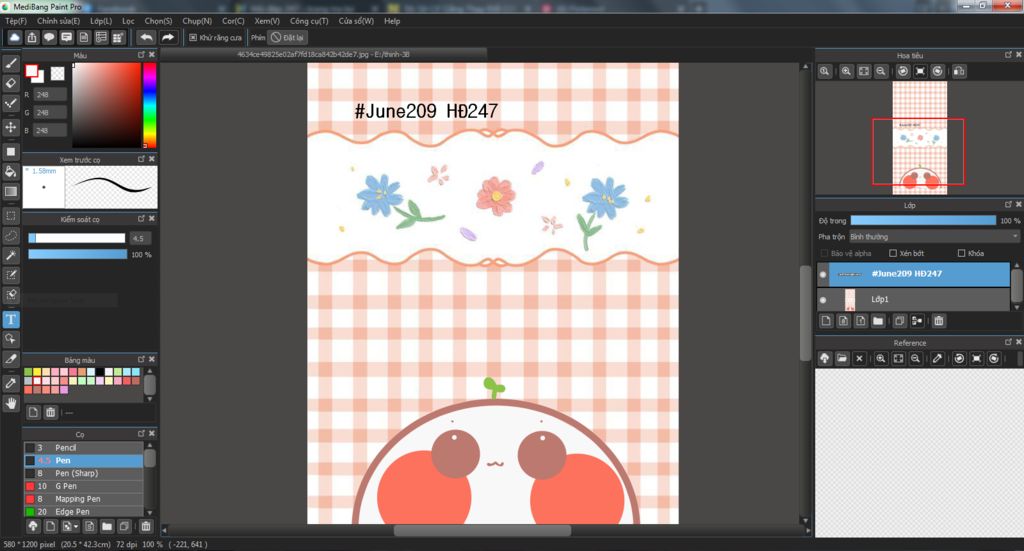Viewport: 1024px width, 551px height.
Task: Click the Đặt lại reset button
Action: pos(288,38)
